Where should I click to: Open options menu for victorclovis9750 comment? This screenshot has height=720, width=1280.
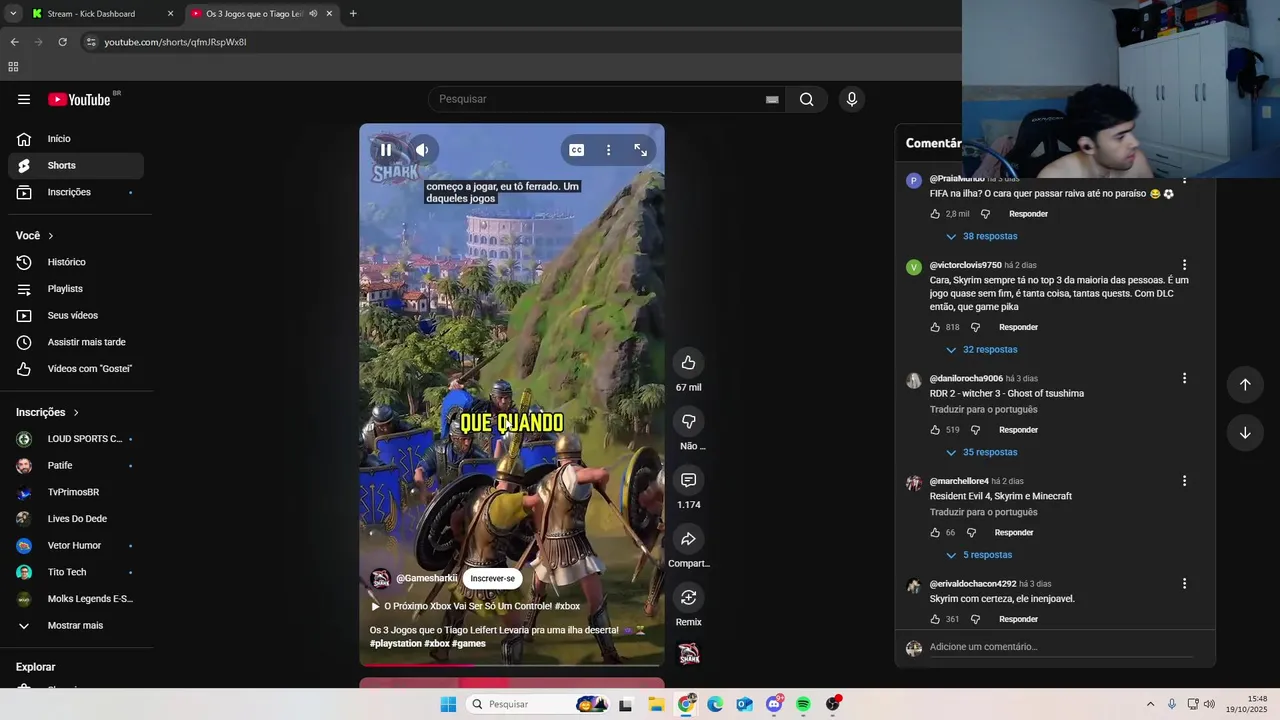tap(1184, 265)
